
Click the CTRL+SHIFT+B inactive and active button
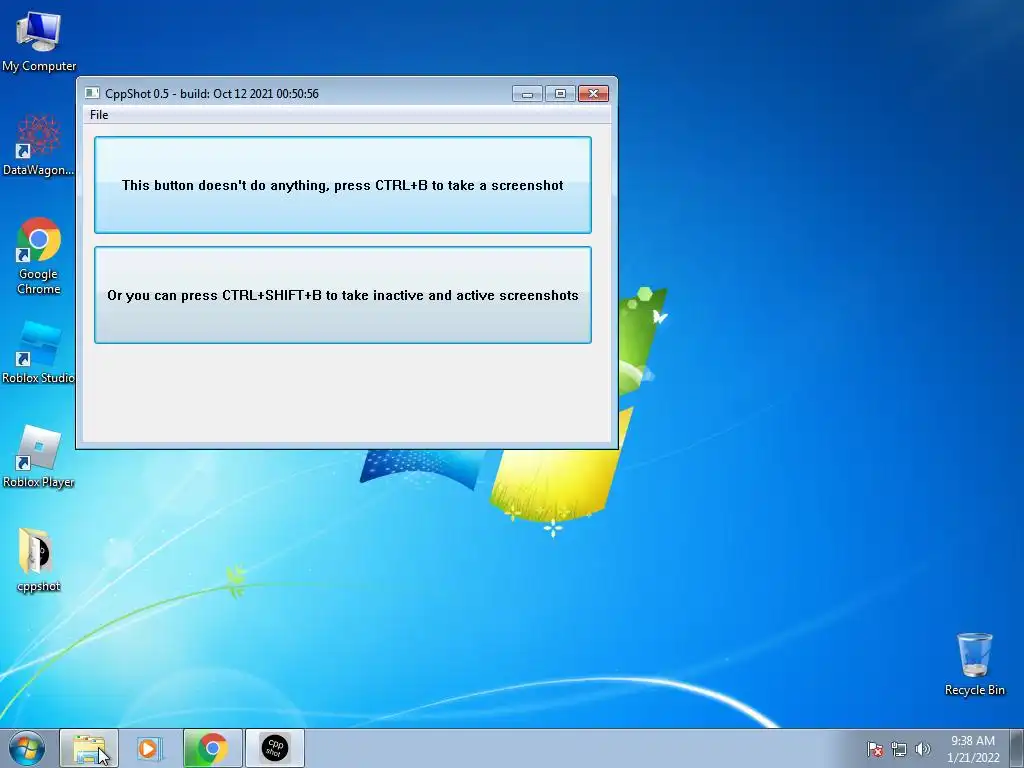(x=343, y=295)
